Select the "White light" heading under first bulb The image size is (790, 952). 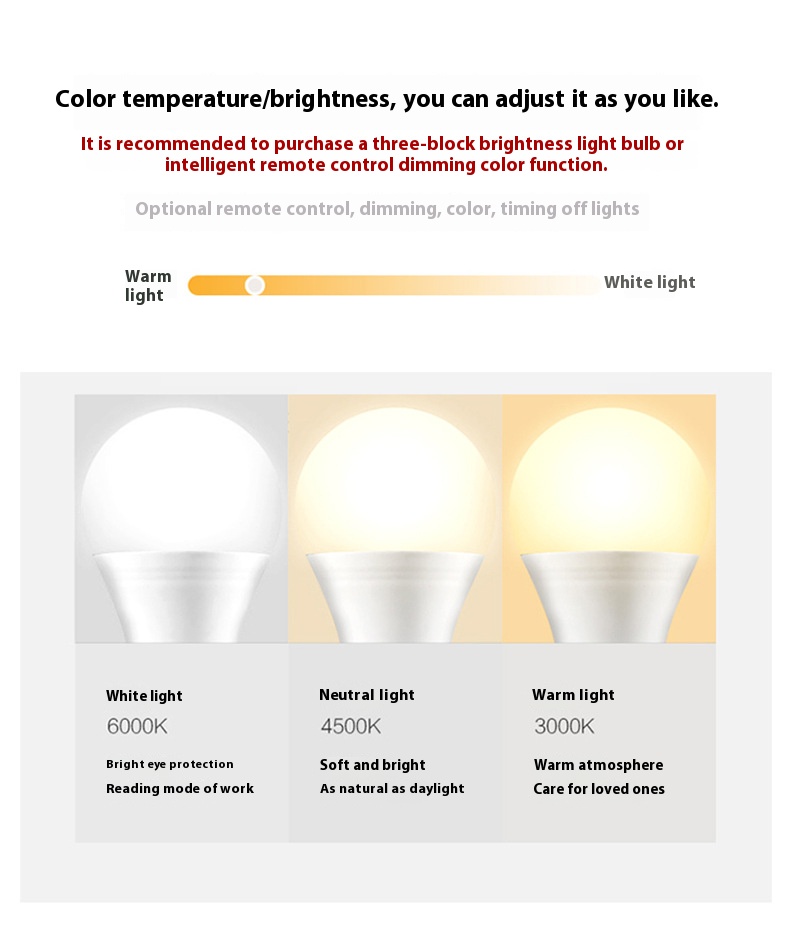[x=144, y=696]
